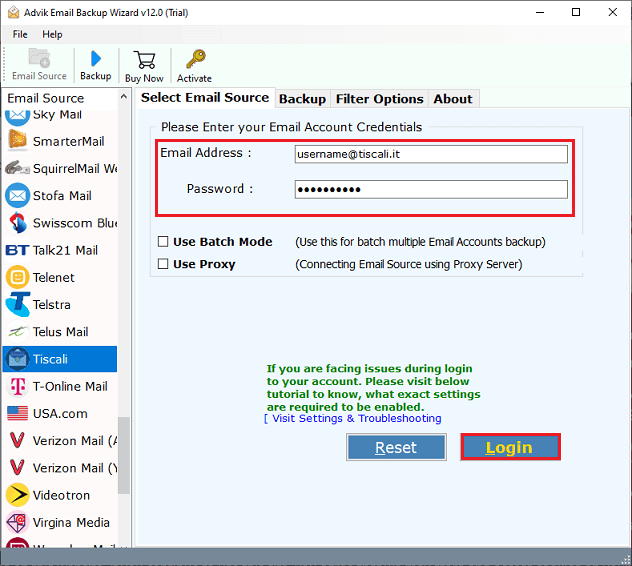The image size is (632, 566).
Task: Switch to the Select Email Source tab
Action: pos(205,98)
